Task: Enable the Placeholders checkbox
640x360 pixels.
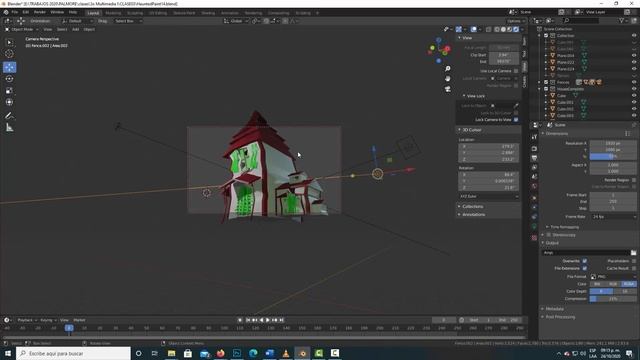Action: click(x=634, y=261)
